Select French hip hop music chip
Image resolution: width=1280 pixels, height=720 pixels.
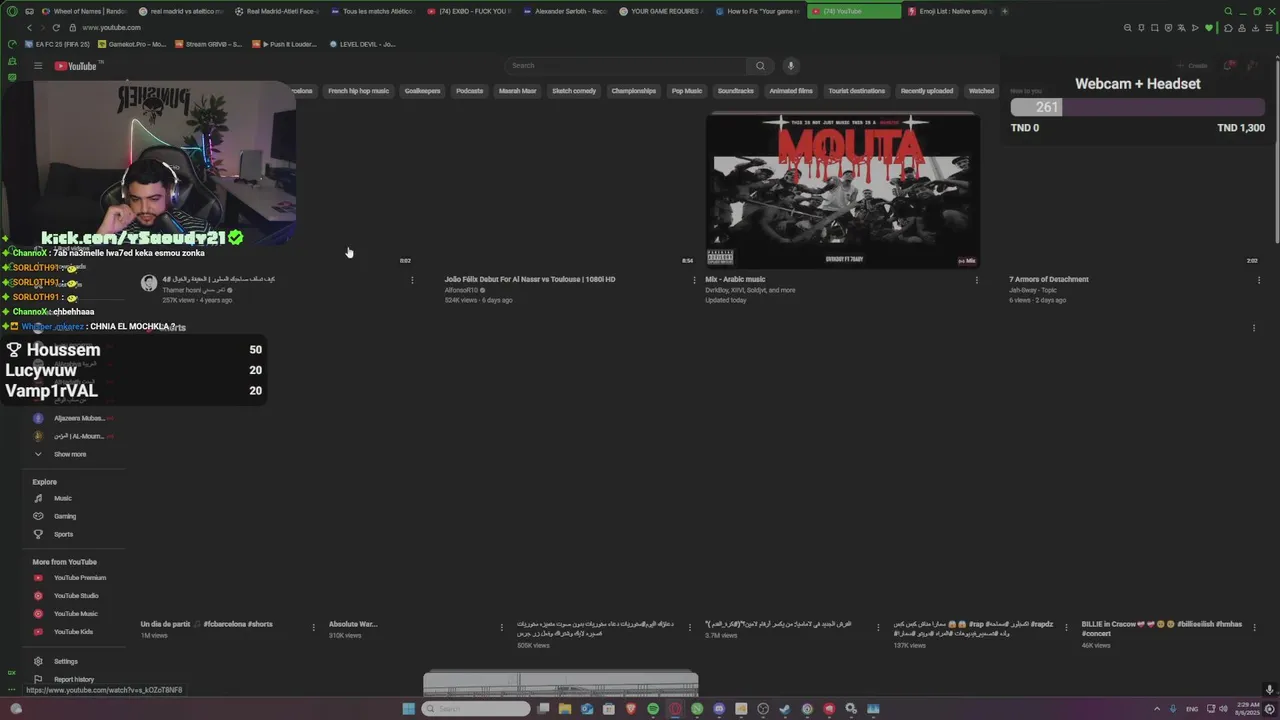pos(358,91)
